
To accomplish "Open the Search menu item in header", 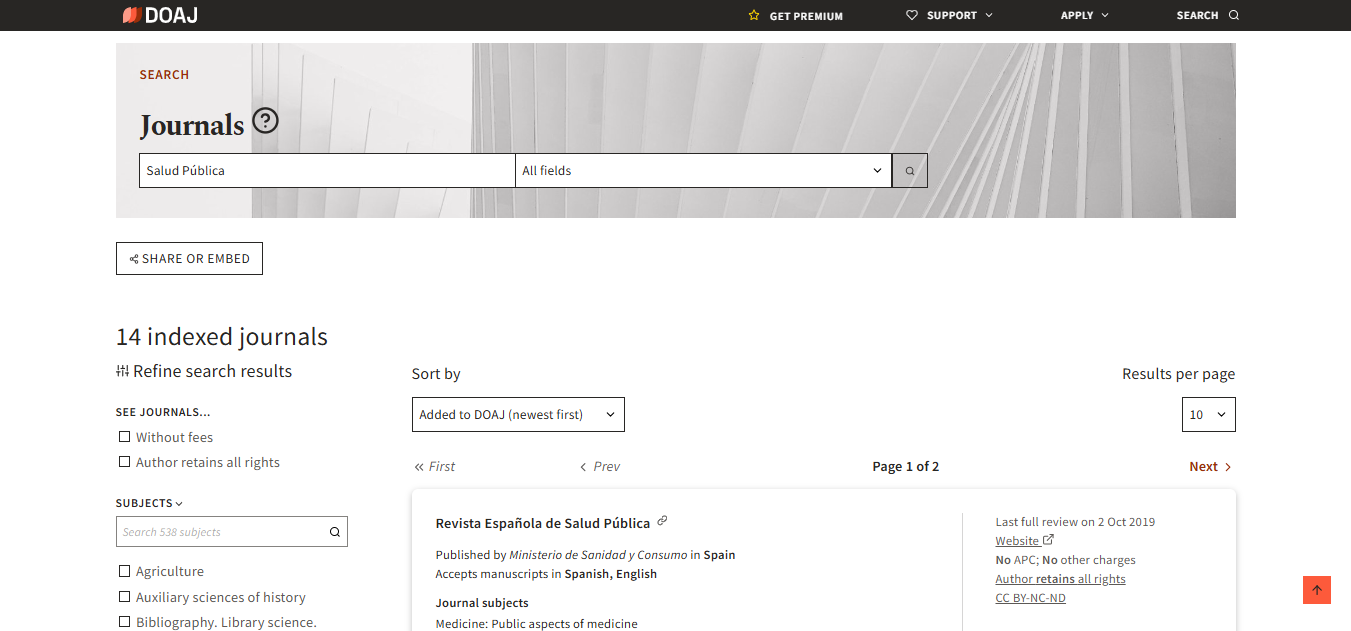I will (x=1207, y=15).
